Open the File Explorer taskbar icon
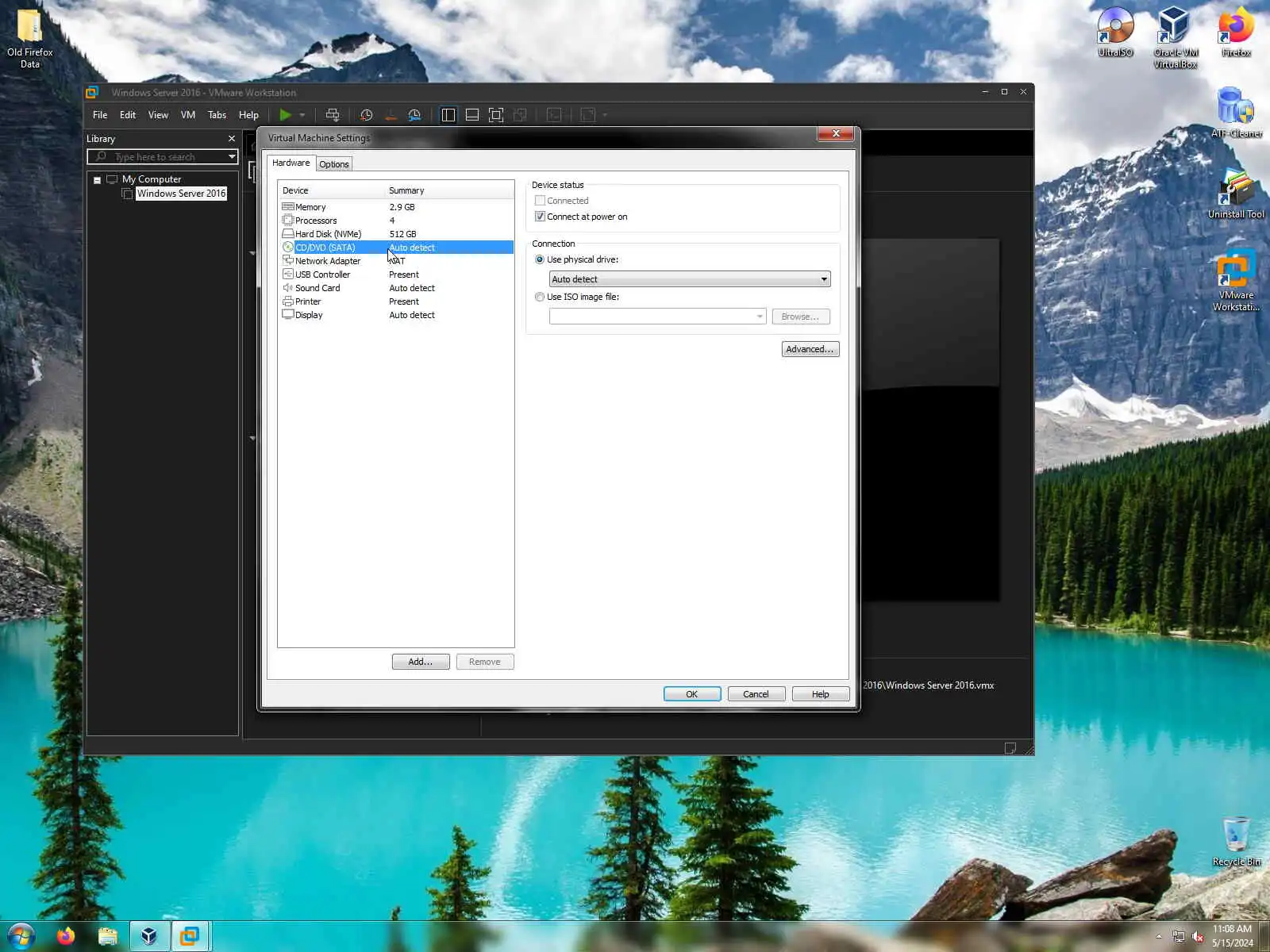The width and height of the screenshot is (1270, 952). tap(107, 936)
